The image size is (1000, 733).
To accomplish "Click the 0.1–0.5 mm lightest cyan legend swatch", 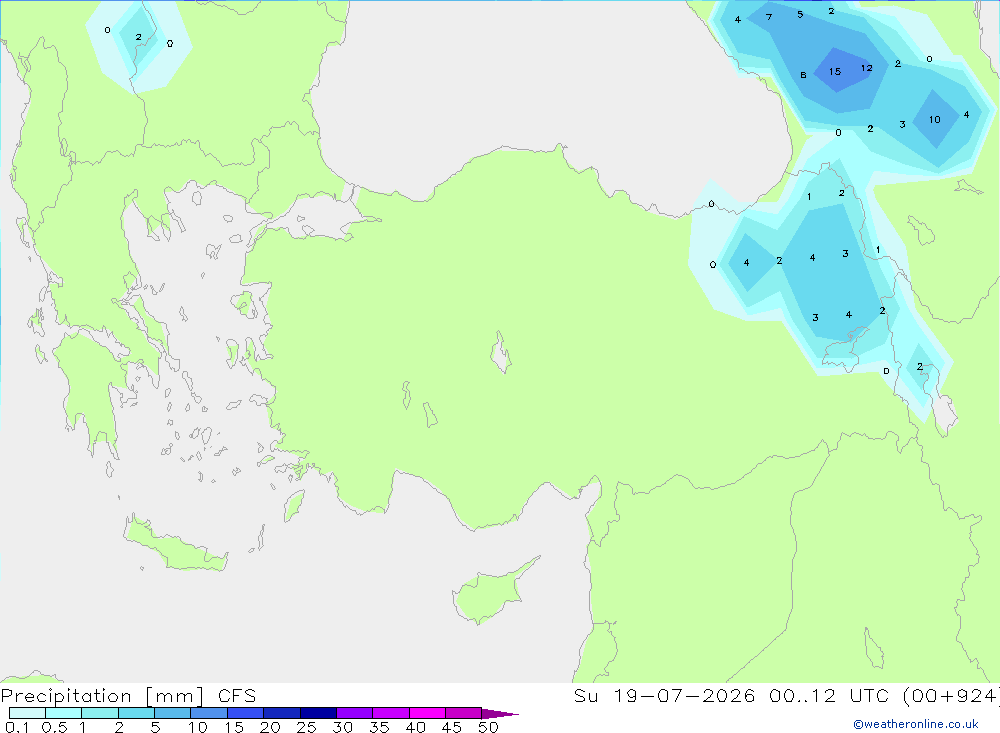I will point(27,713).
